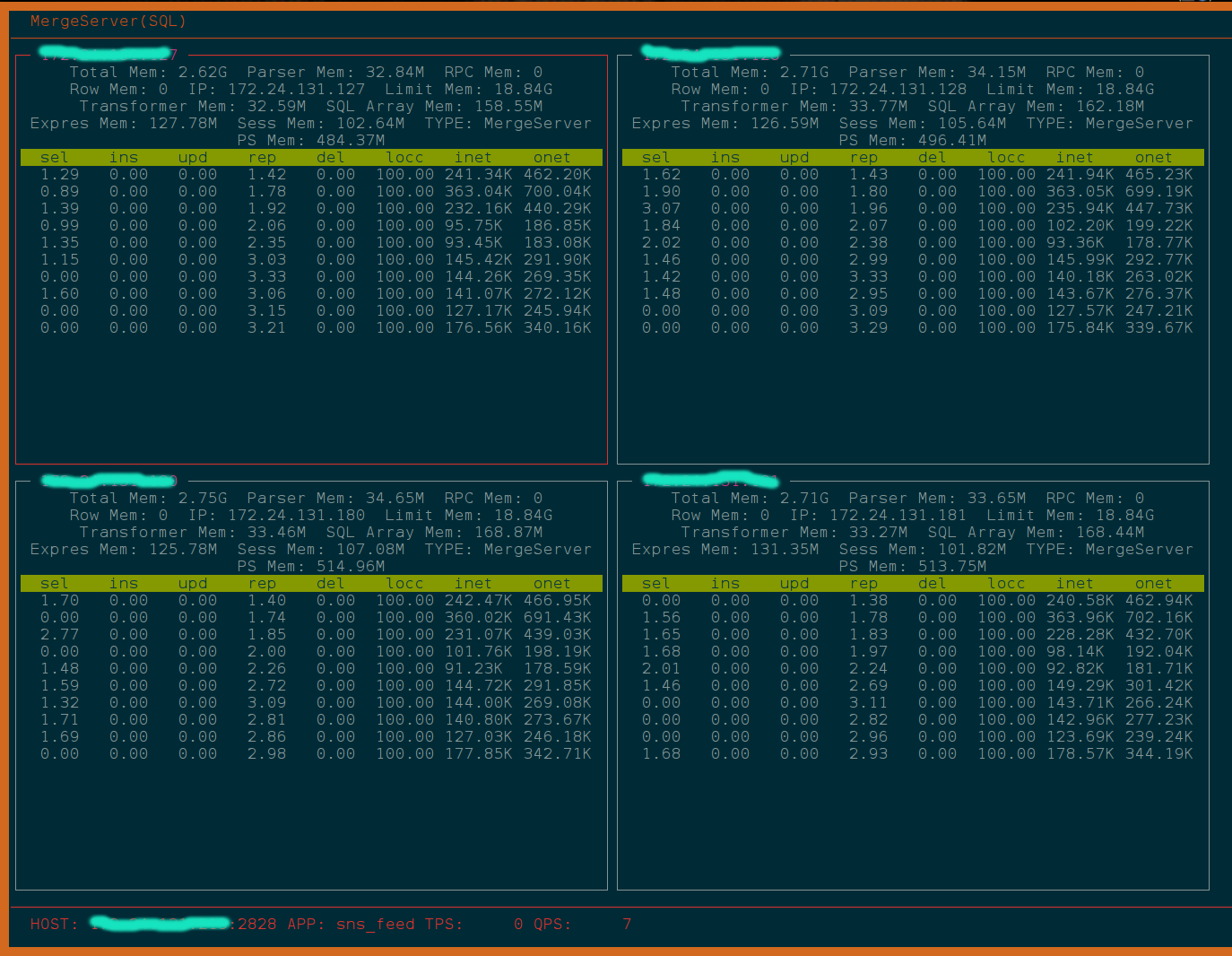This screenshot has height=956, width=1232.
Task: Click onet value 462.20K
Action: pyautogui.click(x=558, y=174)
